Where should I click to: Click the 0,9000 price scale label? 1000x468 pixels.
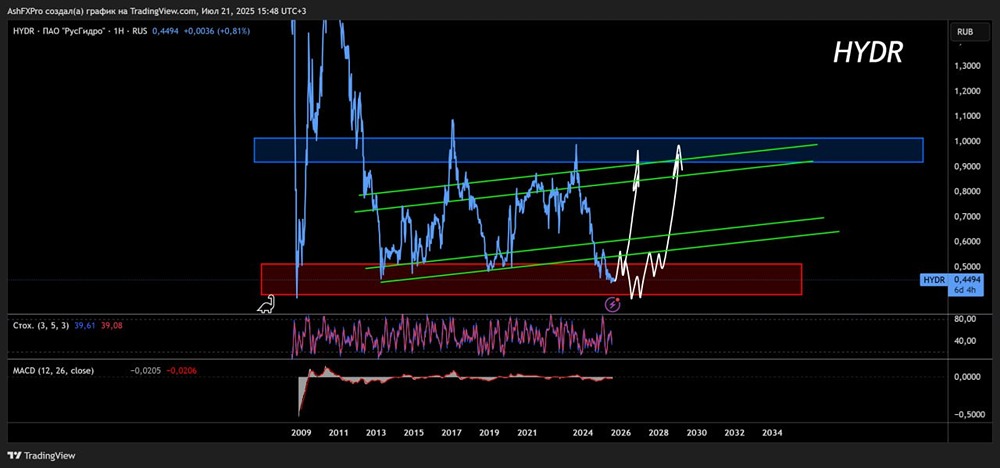pyautogui.click(x=967, y=166)
